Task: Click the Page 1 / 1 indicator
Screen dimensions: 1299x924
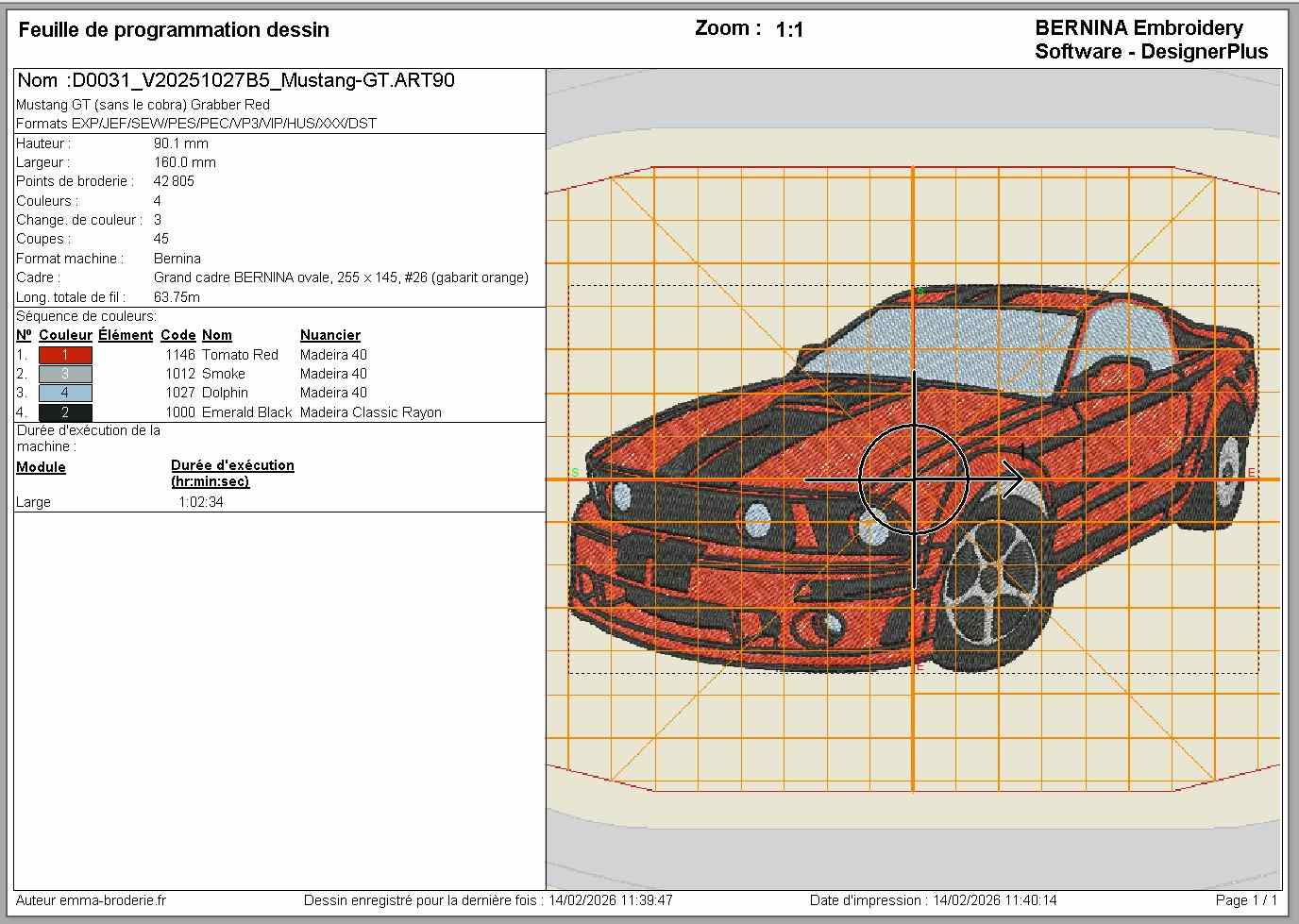Action: pos(1246,900)
